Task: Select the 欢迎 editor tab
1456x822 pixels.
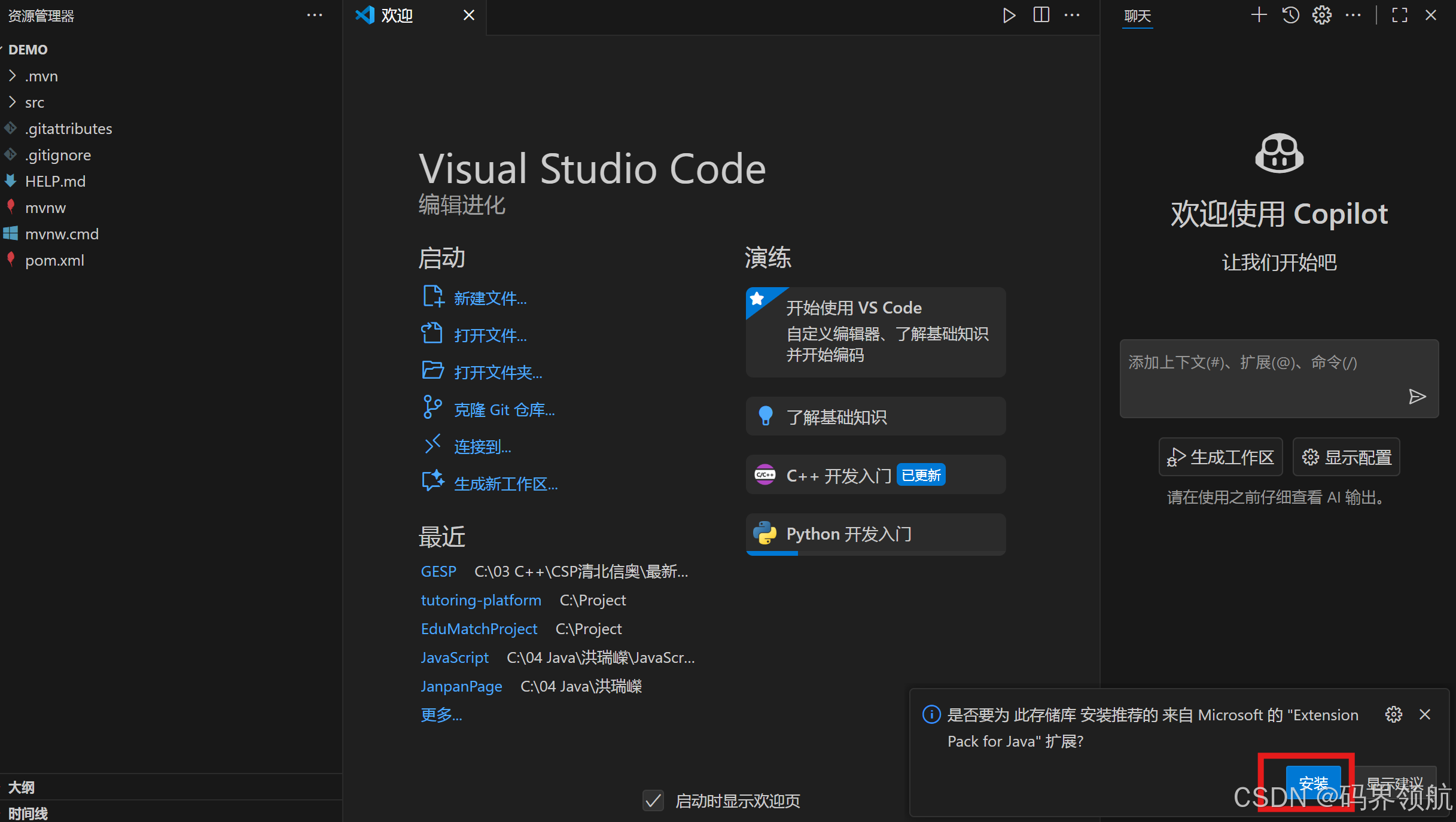Action: point(415,17)
